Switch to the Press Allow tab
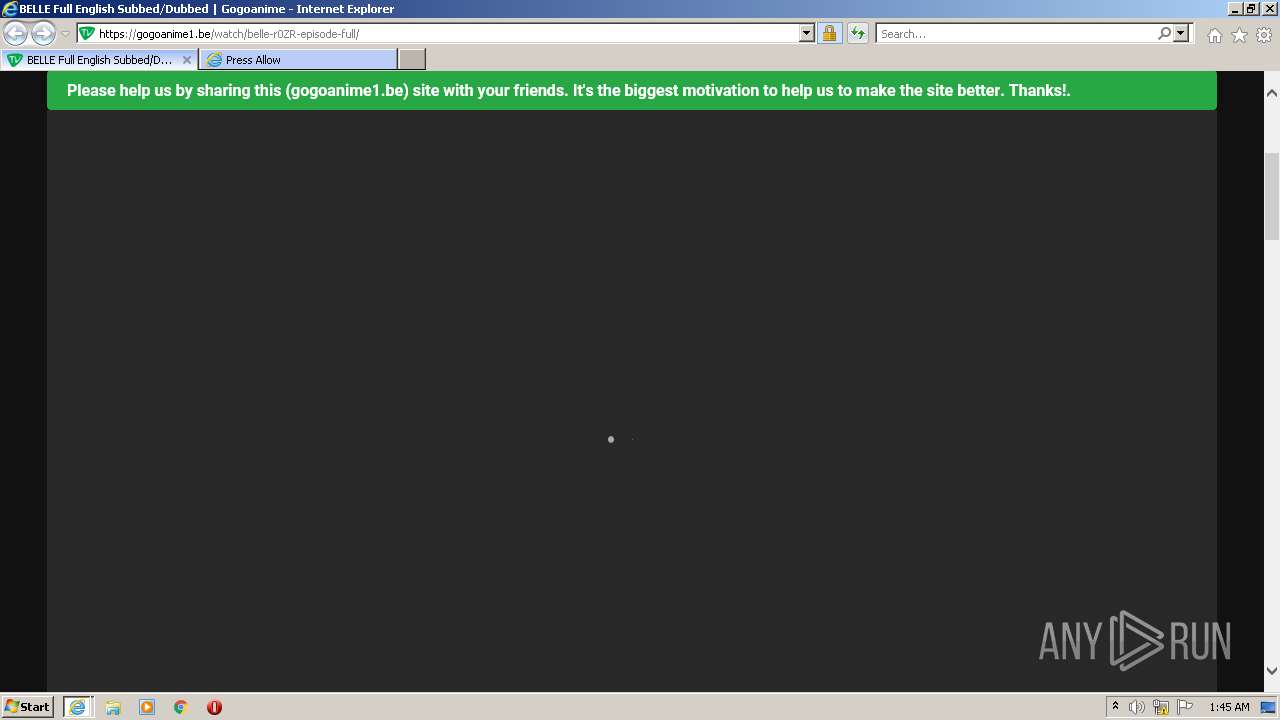Viewport: 1280px width, 720px height. [x=298, y=60]
